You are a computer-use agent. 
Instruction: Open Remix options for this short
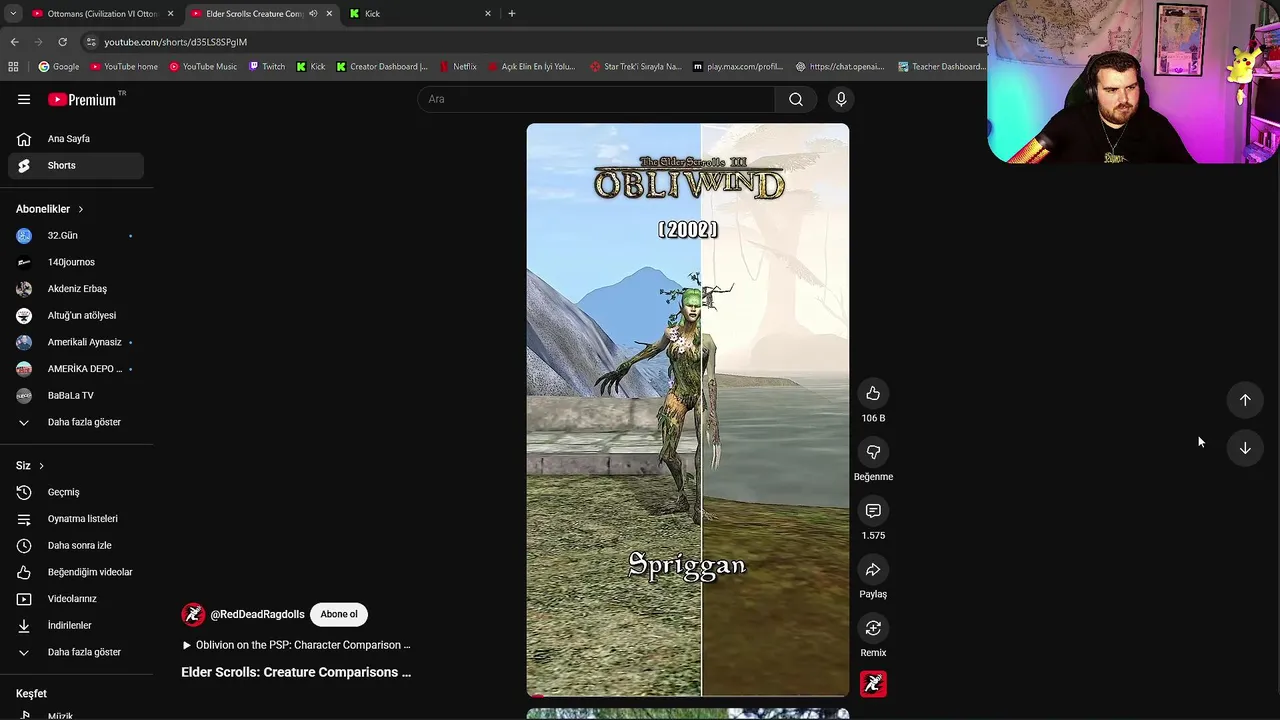[873, 628]
